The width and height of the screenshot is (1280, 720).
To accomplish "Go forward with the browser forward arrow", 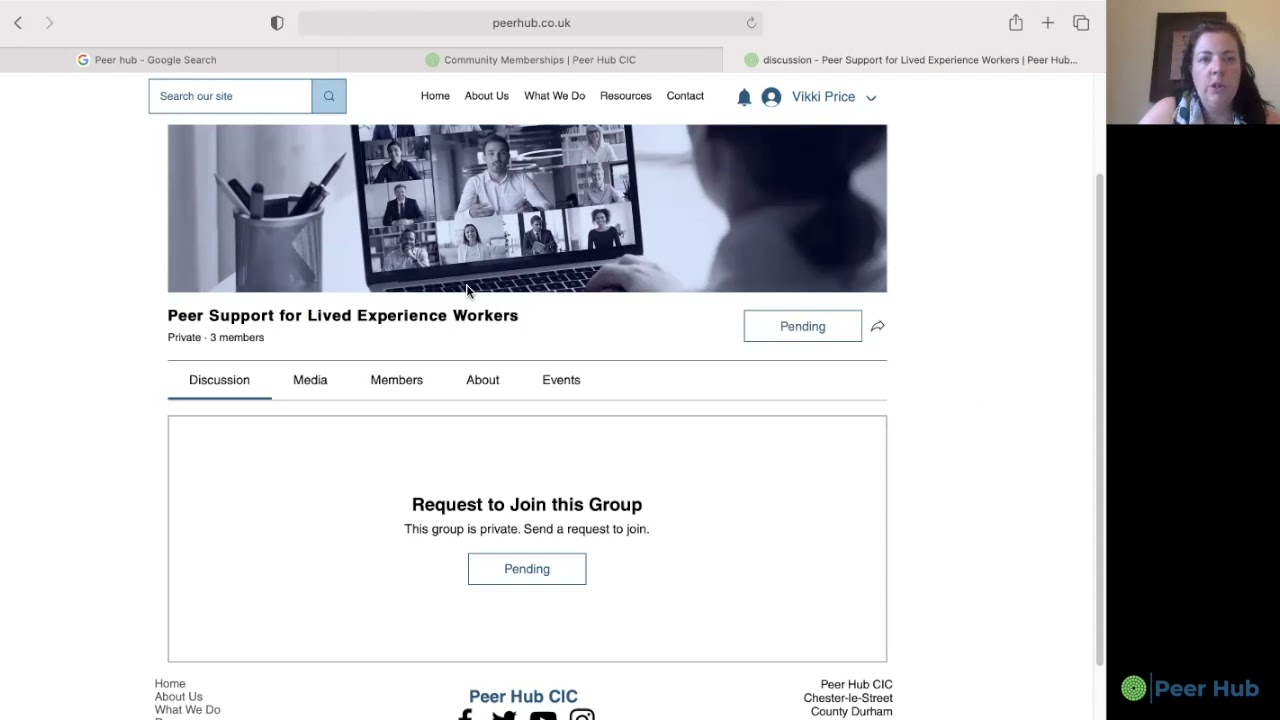I will click(x=49, y=23).
